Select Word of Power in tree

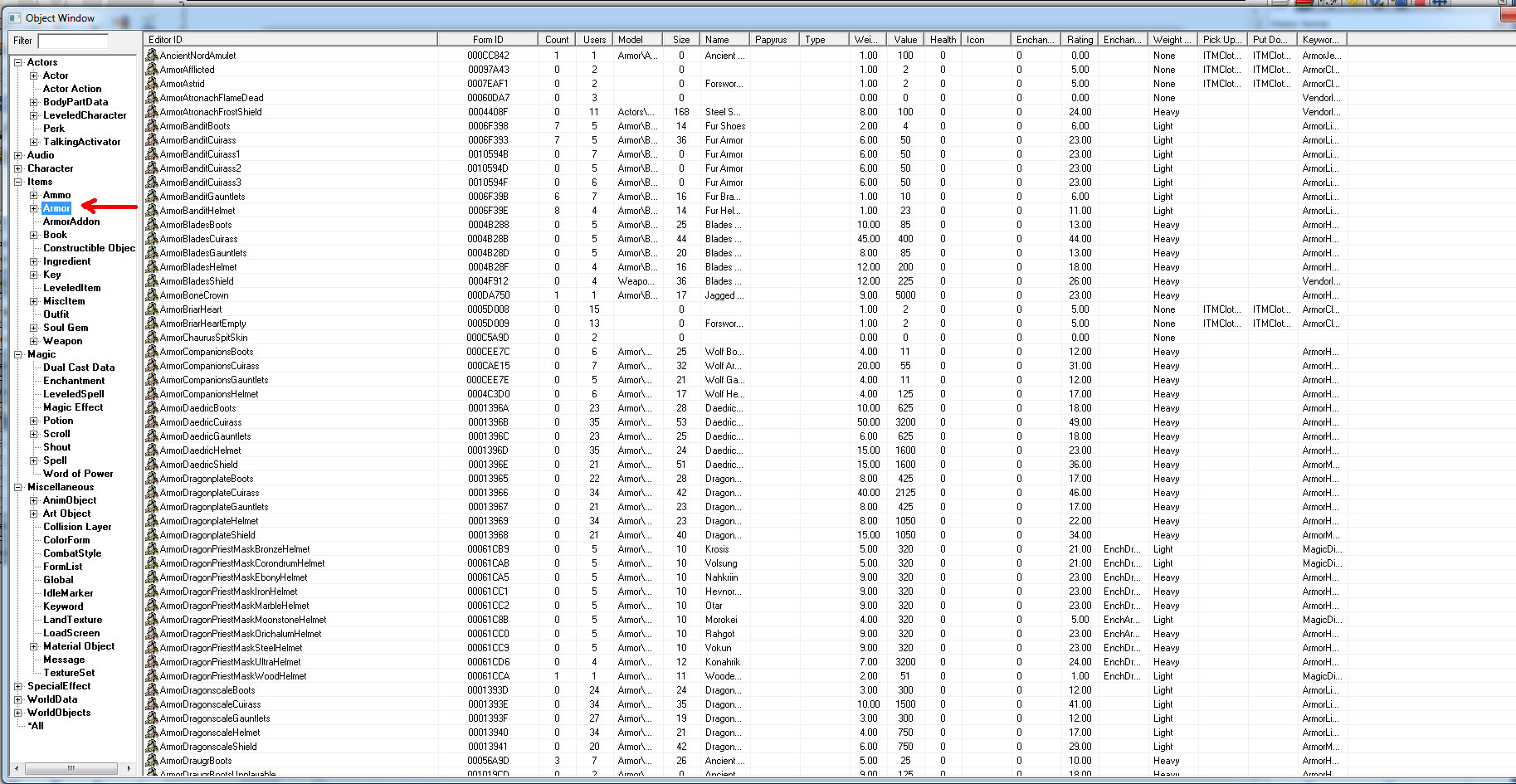coord(78,474)
